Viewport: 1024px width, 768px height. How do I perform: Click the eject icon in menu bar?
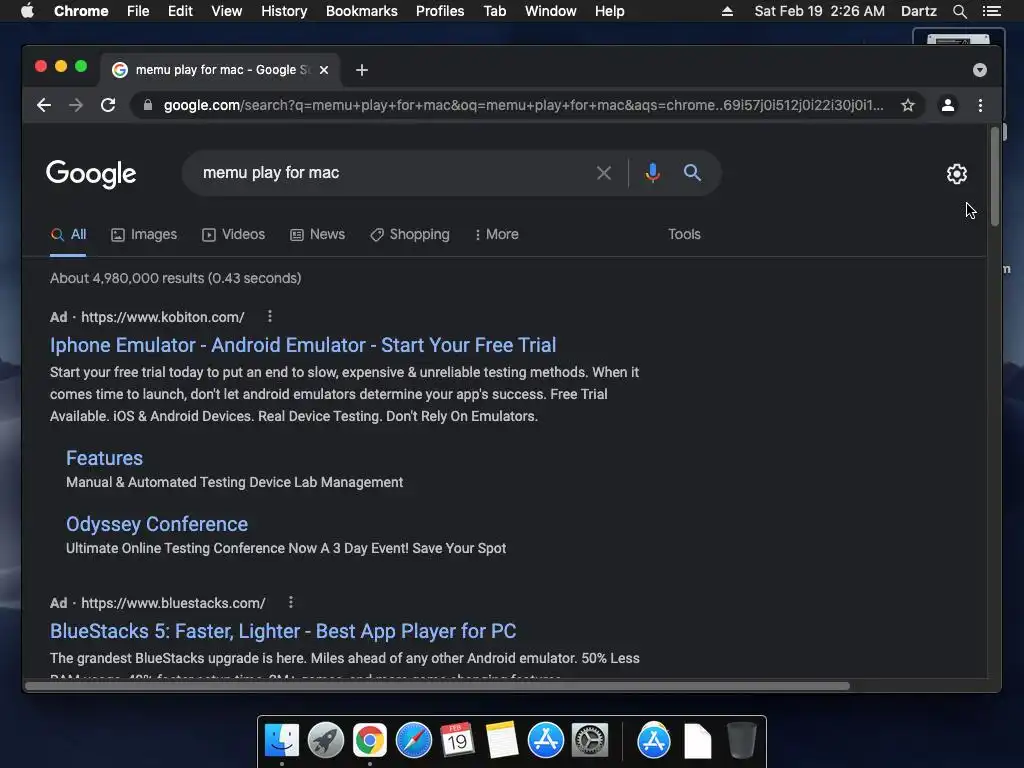coord(727,11)
